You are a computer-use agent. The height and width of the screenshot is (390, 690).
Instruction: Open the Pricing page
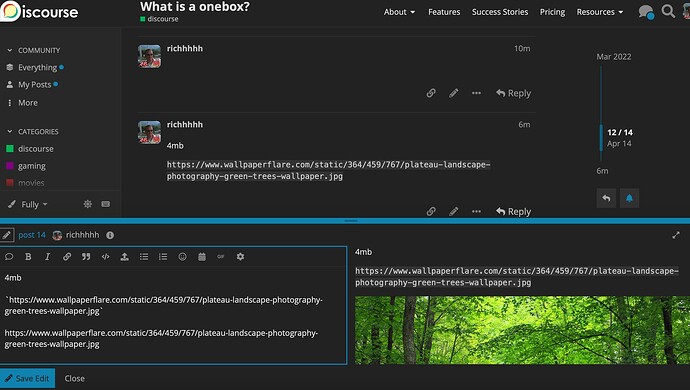click(552, 12)
